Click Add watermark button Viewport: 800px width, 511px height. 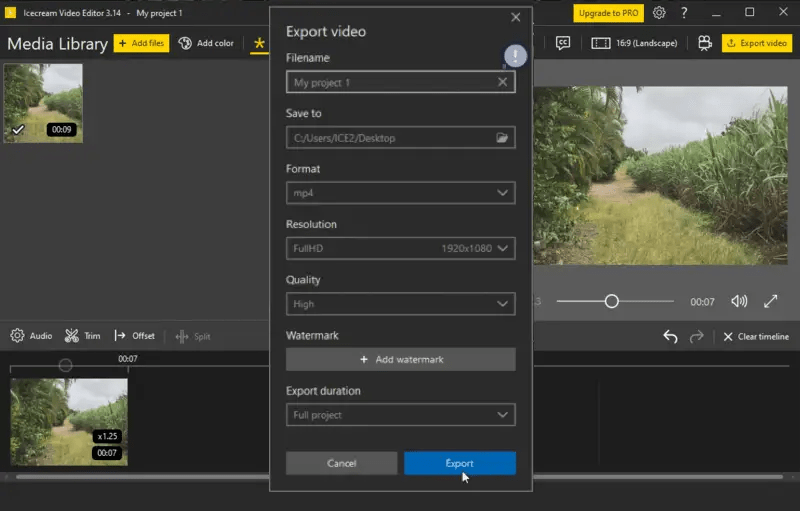click(x=401, y=360)
